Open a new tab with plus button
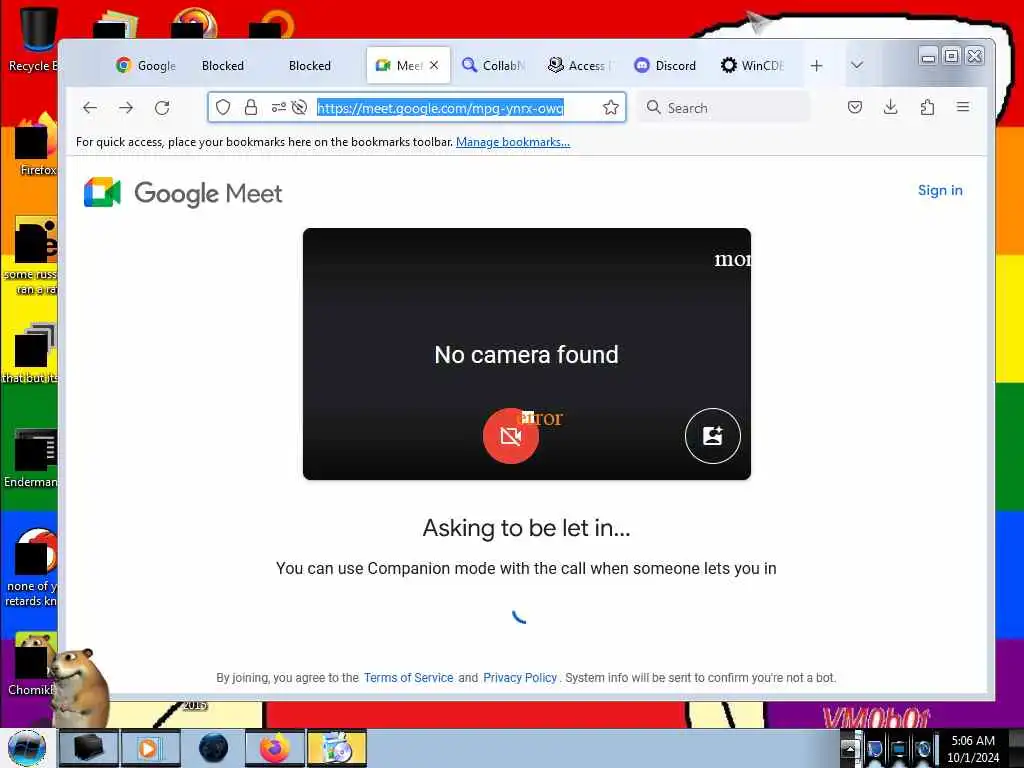 click(x=816, y=65)
